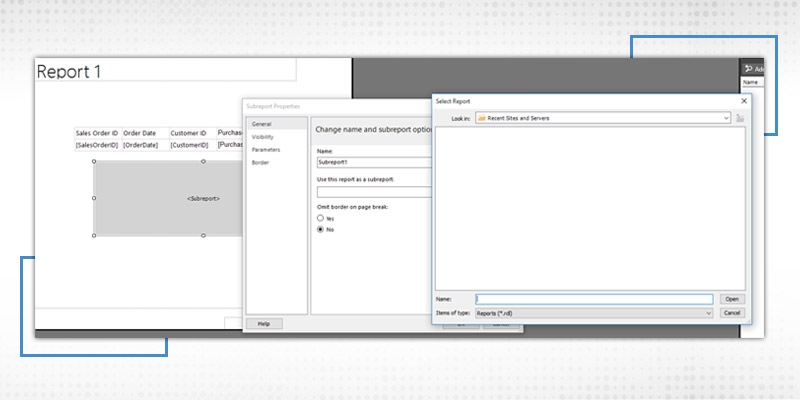This screenshot has height=400, width=800.
Task: Open the Border page
Action: pyautogui.click(x=260, y=161)
